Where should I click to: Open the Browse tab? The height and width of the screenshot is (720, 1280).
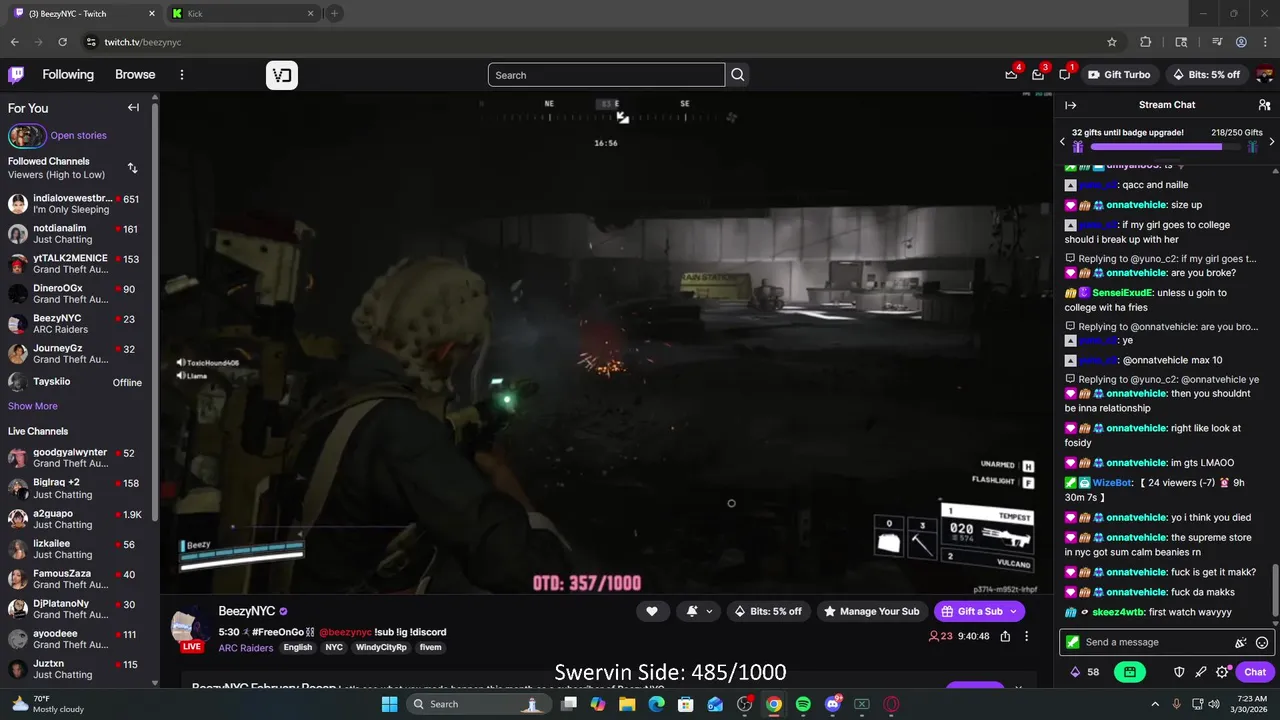[135, 75]
